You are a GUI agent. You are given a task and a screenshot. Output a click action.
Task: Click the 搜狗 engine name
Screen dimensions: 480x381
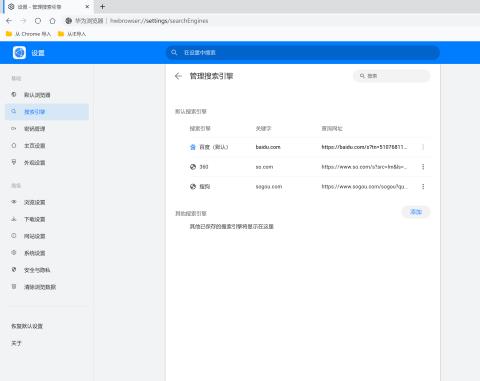point(205,186)
